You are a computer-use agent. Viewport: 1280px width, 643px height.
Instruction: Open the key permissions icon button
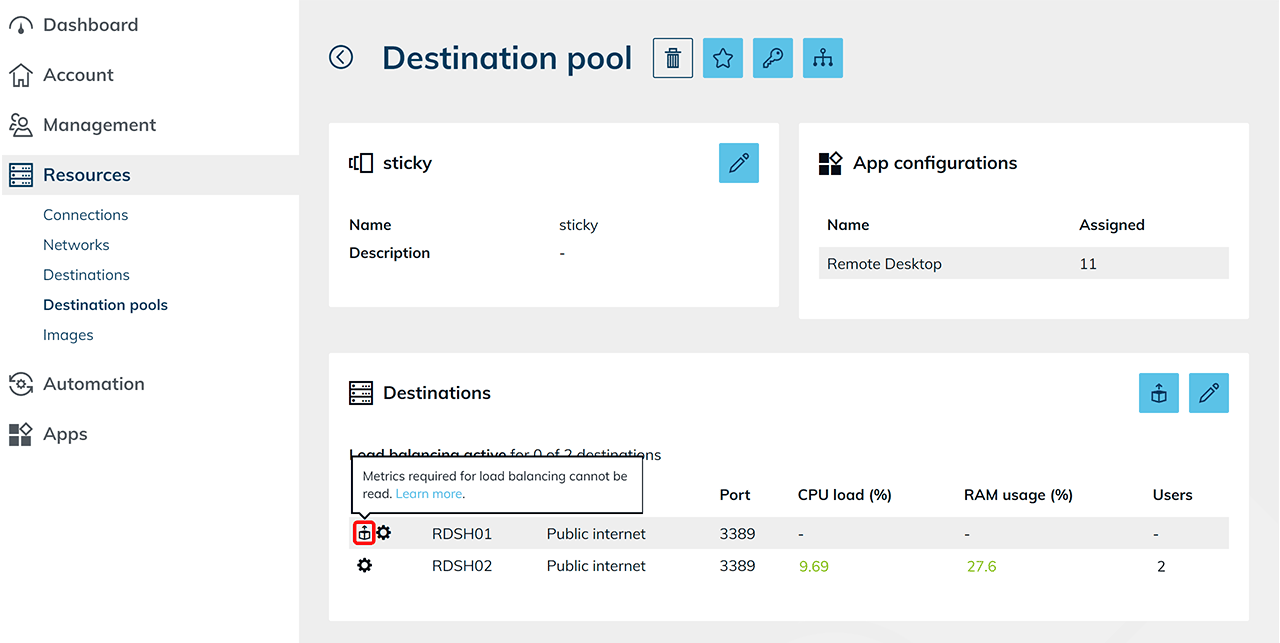[x=773, y=58]
